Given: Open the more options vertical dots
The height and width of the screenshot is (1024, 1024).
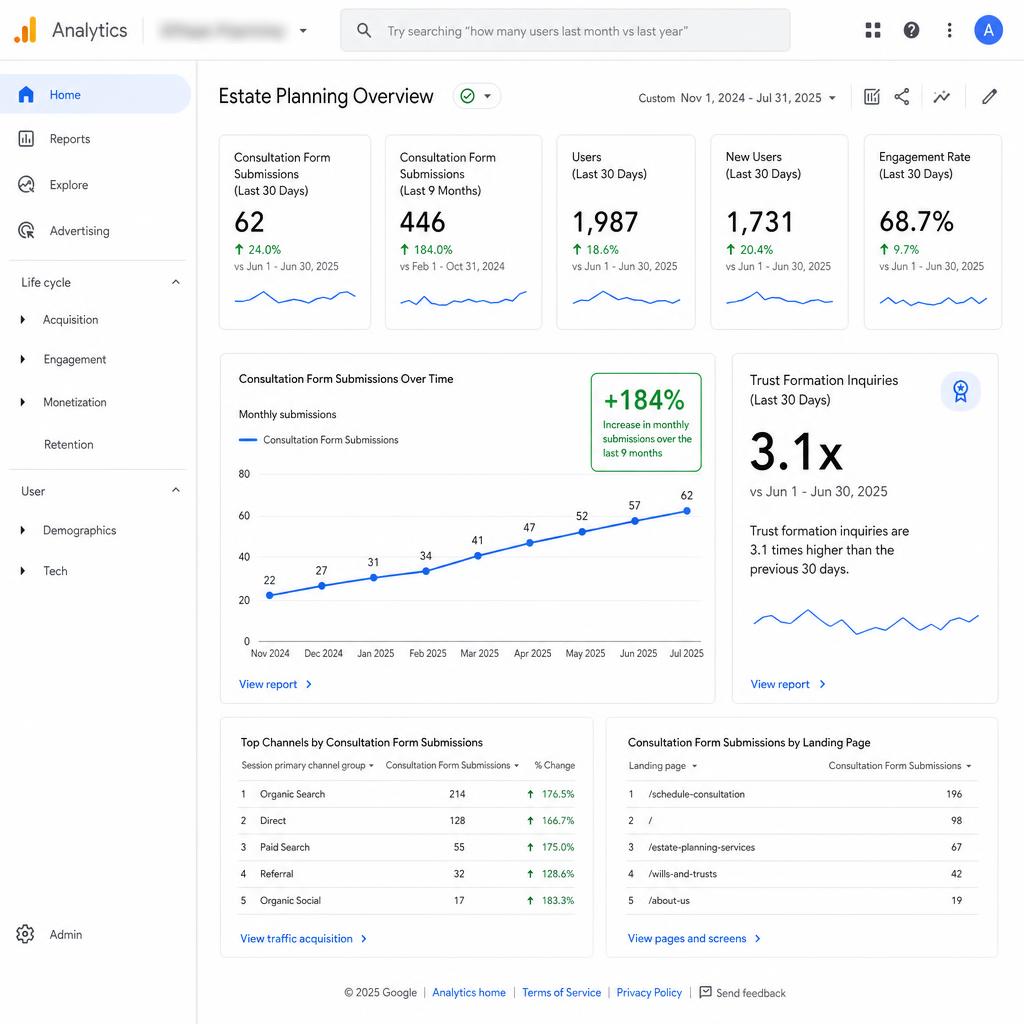Looking at the screenshot, I should coord(949,30).
